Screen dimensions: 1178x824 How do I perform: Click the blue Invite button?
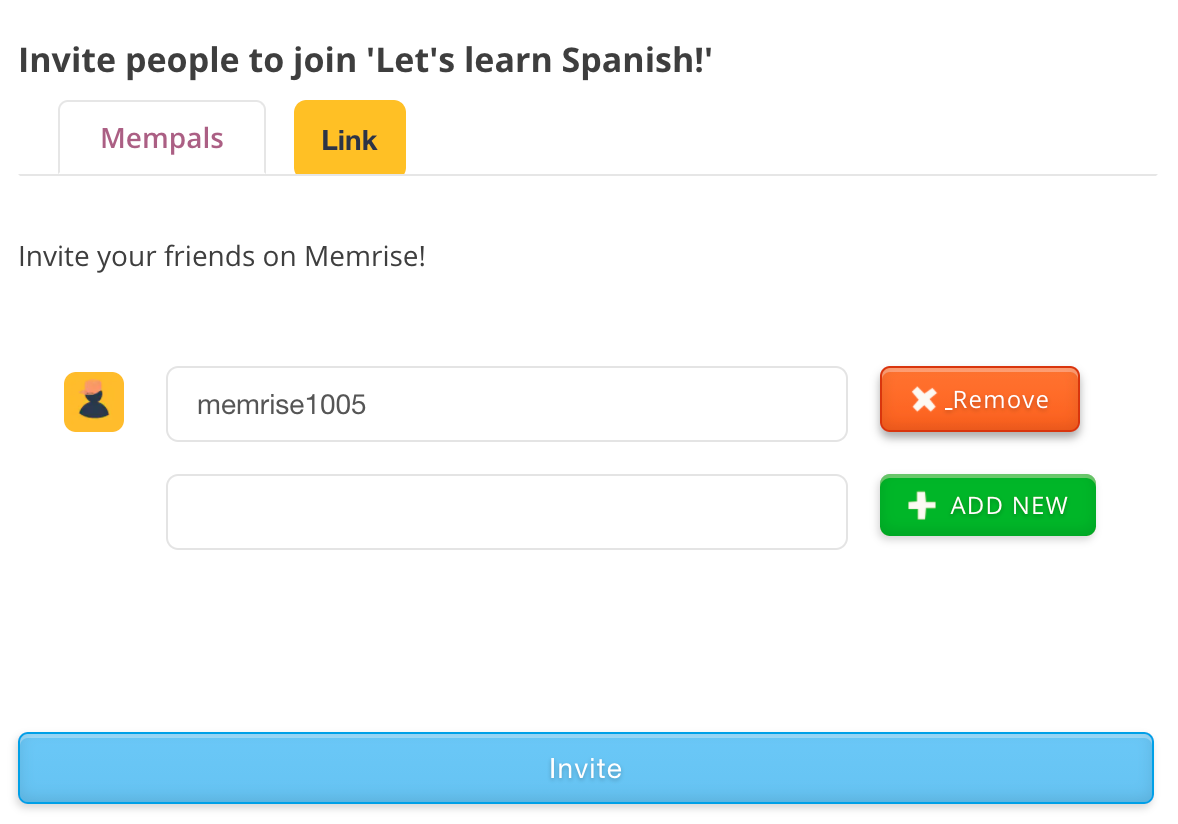585,768
